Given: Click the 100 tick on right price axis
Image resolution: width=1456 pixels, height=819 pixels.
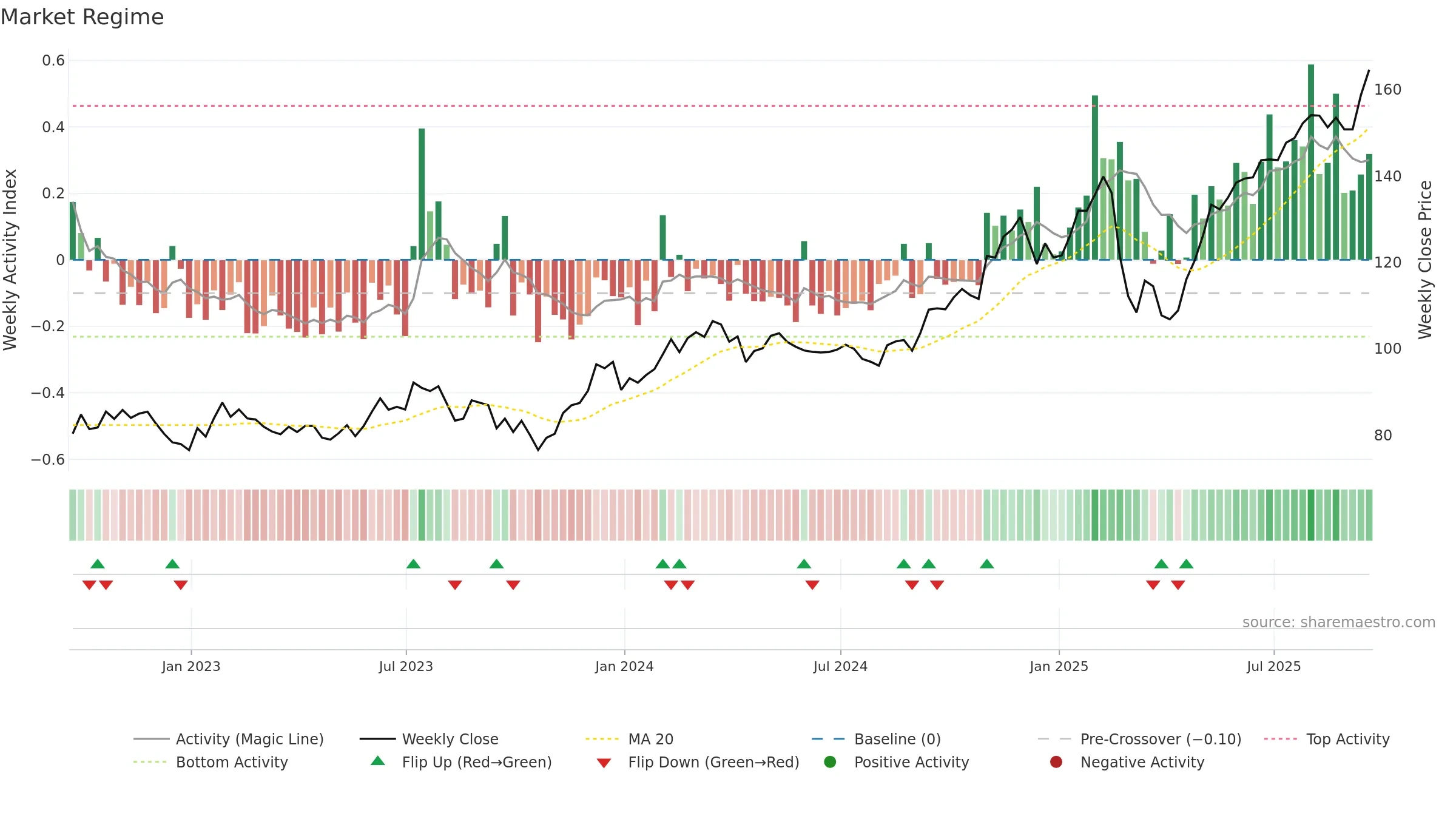Looking at the screenshot, I should coord(1388,349).
